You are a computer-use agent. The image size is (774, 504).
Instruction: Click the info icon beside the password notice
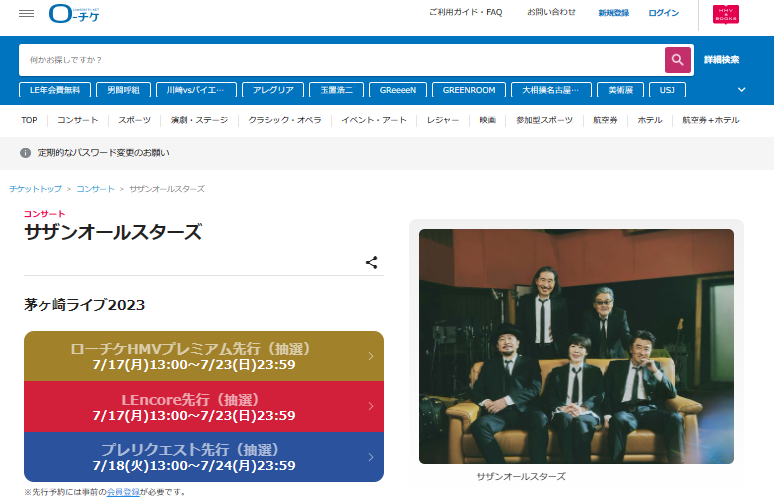tap(26, 153)
